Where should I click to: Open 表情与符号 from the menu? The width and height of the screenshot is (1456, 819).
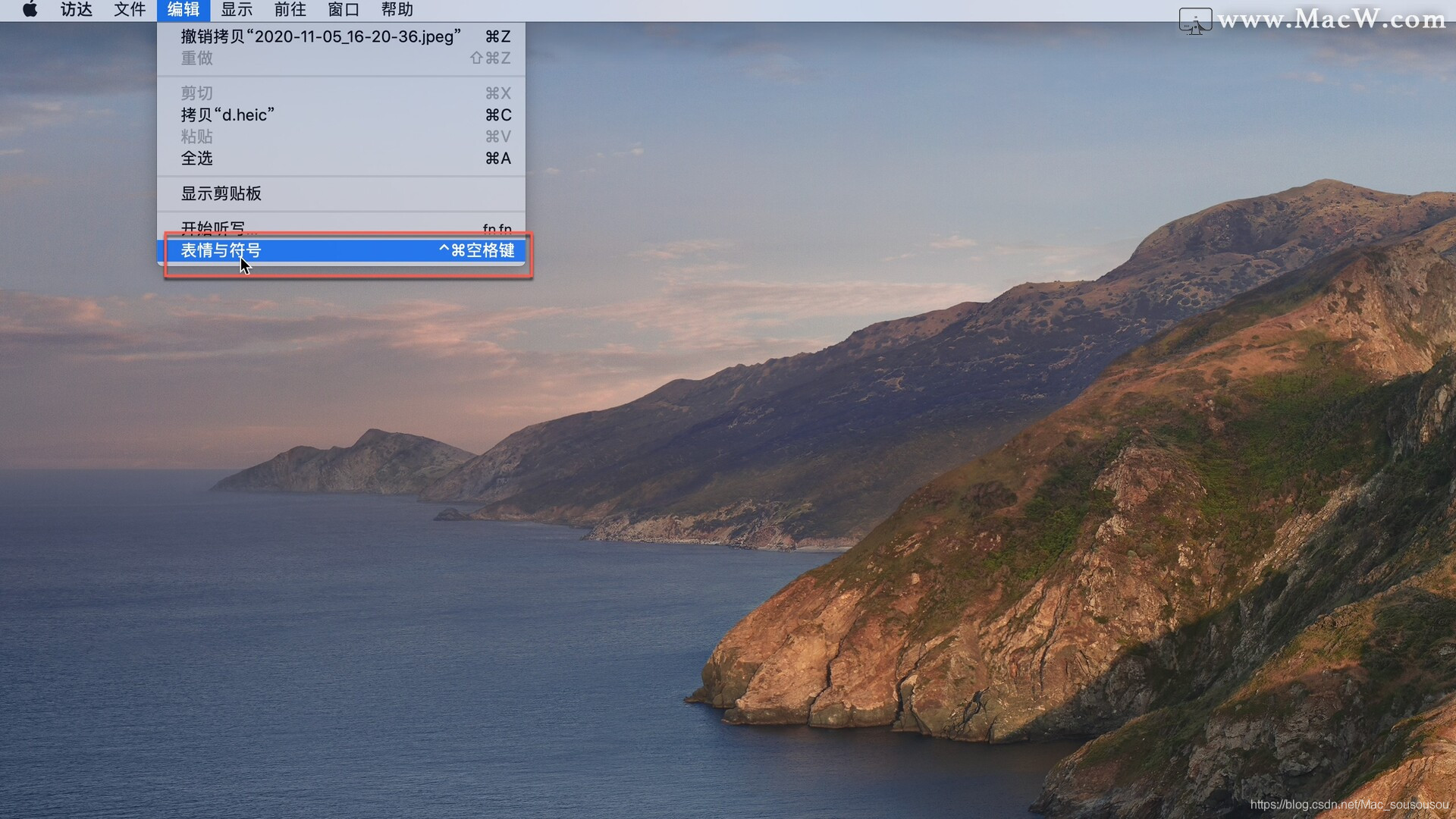(x=221, y=250)
